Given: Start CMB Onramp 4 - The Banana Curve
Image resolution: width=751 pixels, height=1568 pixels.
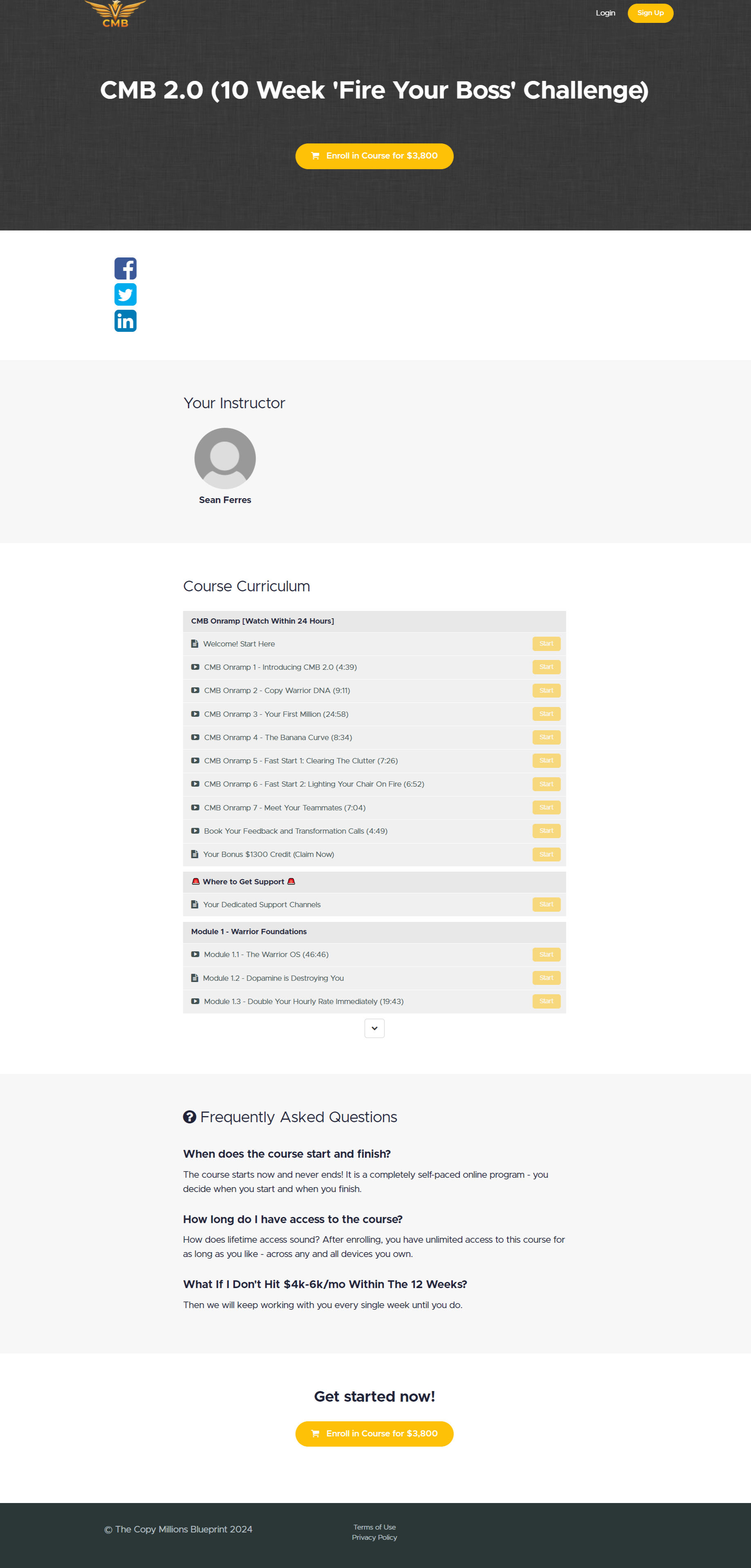Looking at the screenshot, I should click(546, 737).
